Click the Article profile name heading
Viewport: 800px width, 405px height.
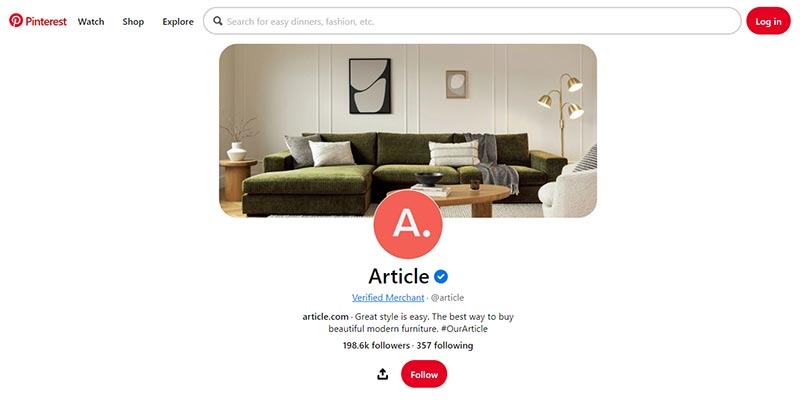click(398, 276)
